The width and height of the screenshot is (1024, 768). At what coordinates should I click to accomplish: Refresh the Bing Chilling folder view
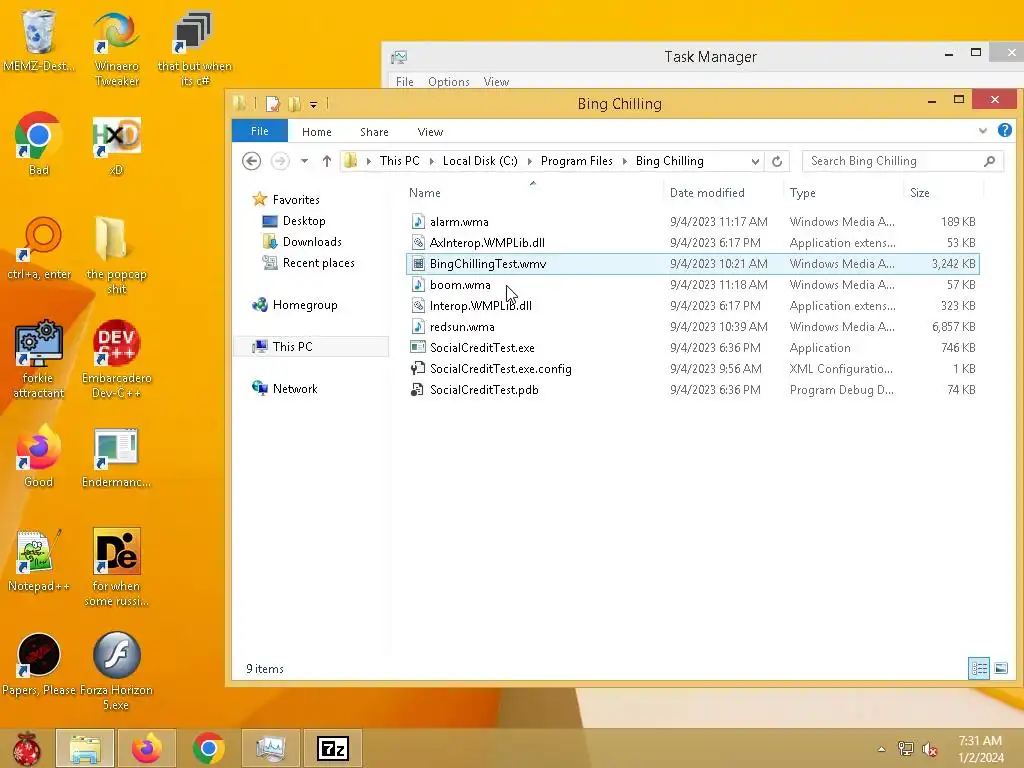tap(777, 161)
